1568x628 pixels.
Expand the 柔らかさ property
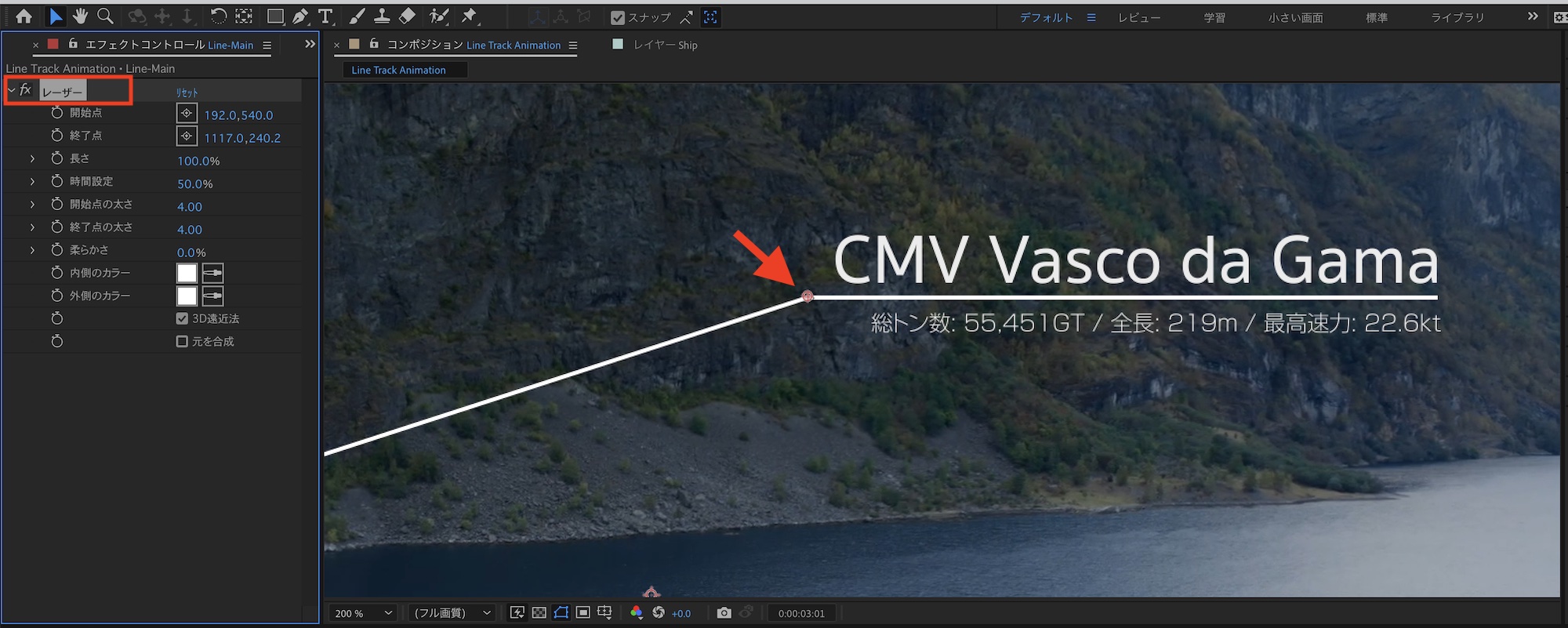[32, 249]
